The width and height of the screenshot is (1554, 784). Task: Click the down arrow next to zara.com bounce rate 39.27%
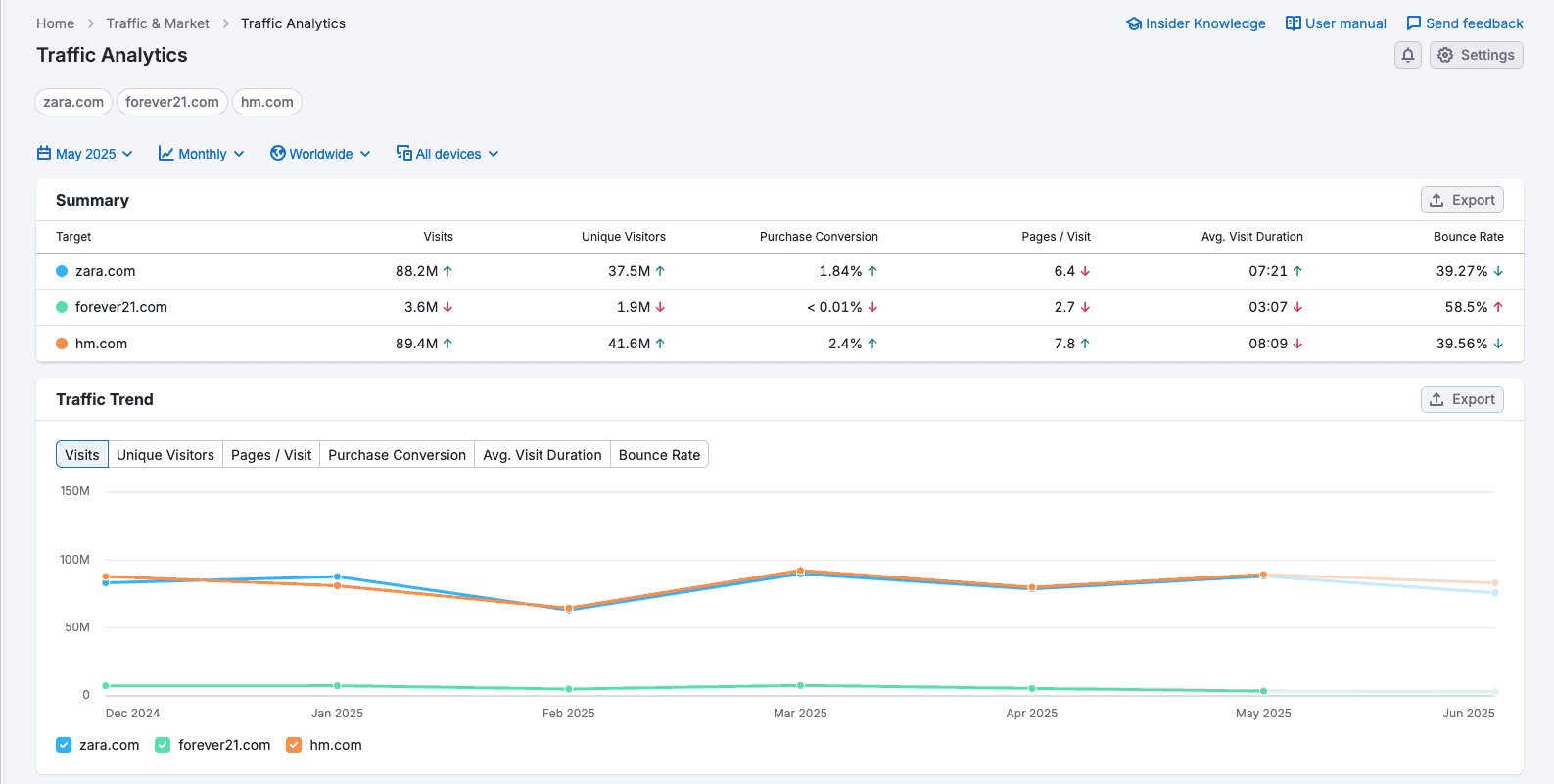(1498, 271)
